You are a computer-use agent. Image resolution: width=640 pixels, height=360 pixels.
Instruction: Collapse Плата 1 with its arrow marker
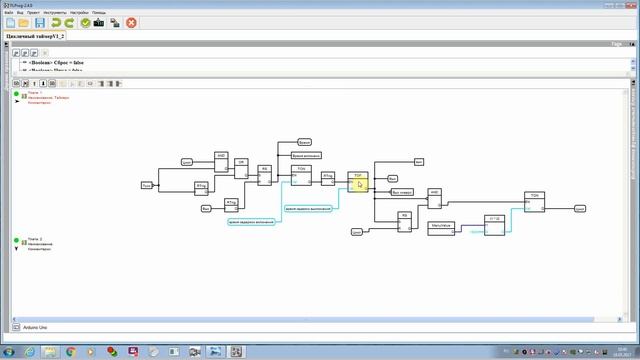(17, 101)
